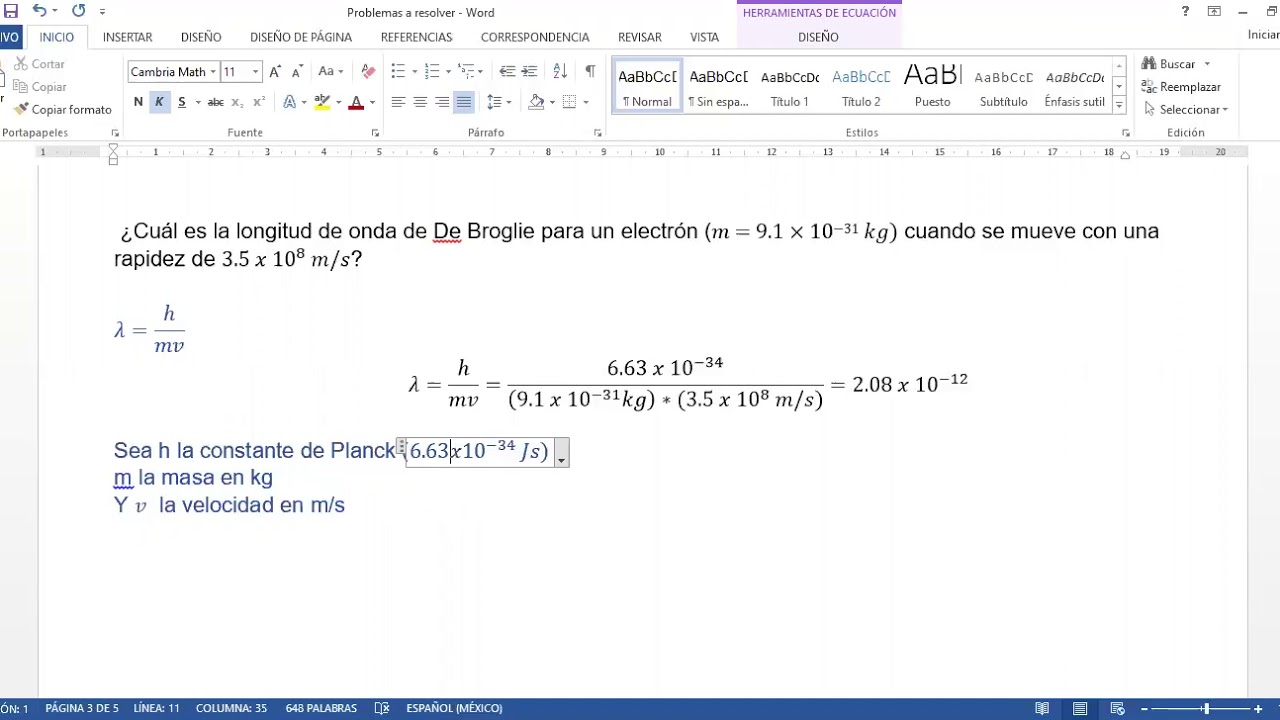This screenshot has height=720, width=1280.
Task: Toggle underline (S) formatting
Action: click(x=181, y=102)
